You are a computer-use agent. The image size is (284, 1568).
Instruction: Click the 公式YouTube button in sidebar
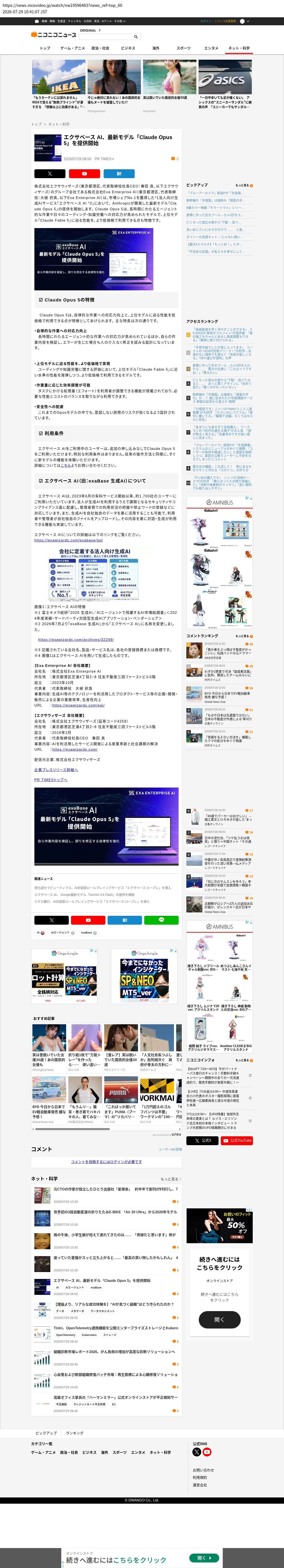click(x=237, y=1141)
